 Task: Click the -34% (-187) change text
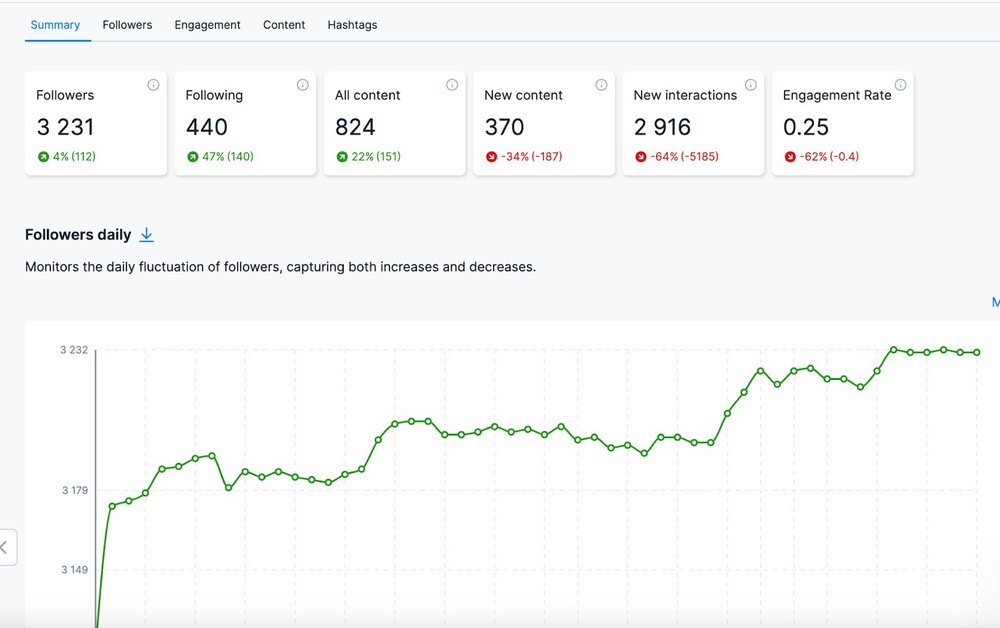tap(531, 156)
